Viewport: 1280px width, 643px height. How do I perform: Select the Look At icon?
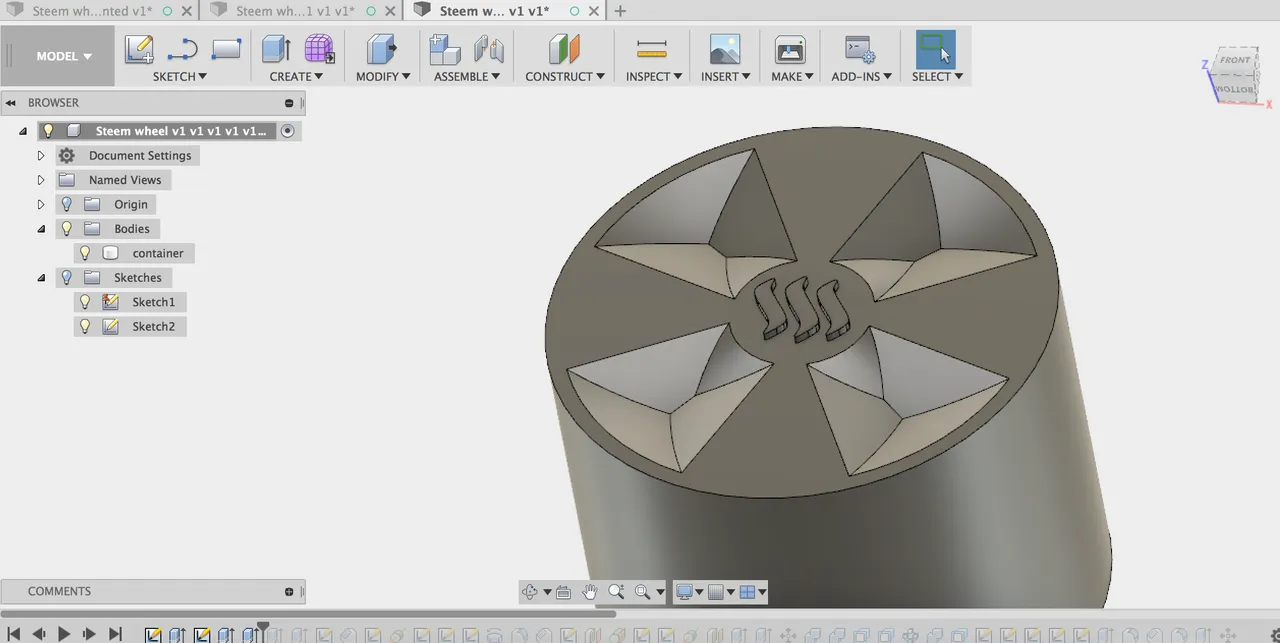click(563, 592)
